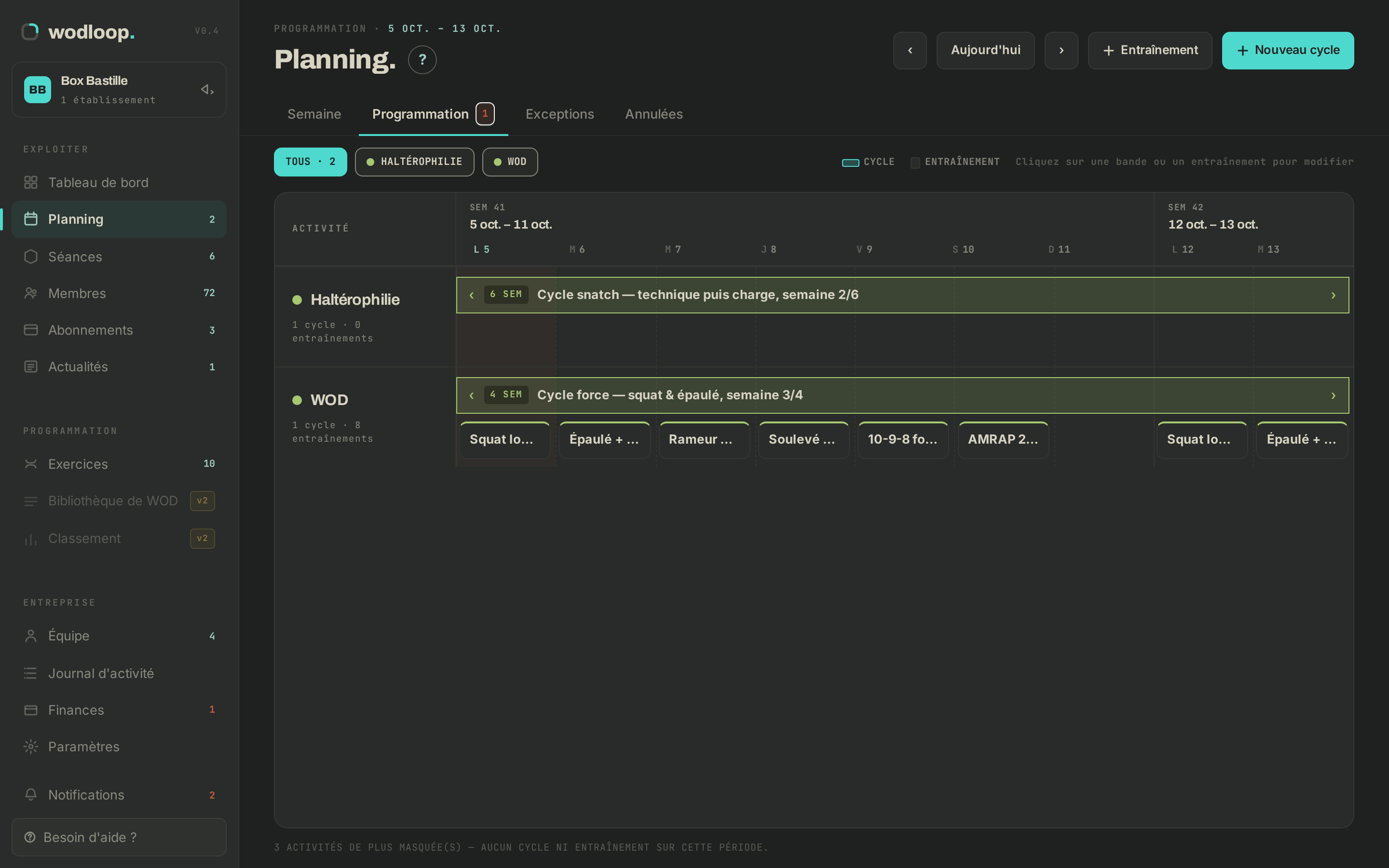
Task: Click left chevron on Cycle force band
Action: [x=471, y=395]
